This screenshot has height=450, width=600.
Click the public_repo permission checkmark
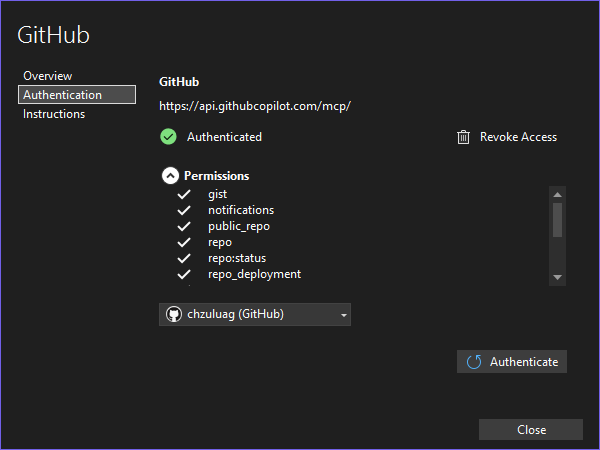pyautogui.click(x=184, y=226)
